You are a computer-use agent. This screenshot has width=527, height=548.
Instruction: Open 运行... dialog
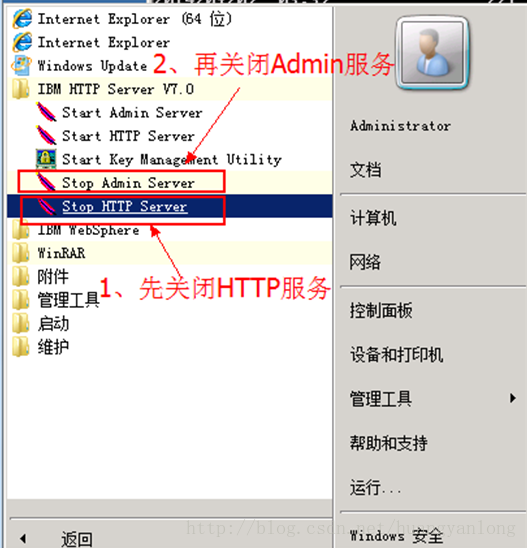tap(375, 487)
